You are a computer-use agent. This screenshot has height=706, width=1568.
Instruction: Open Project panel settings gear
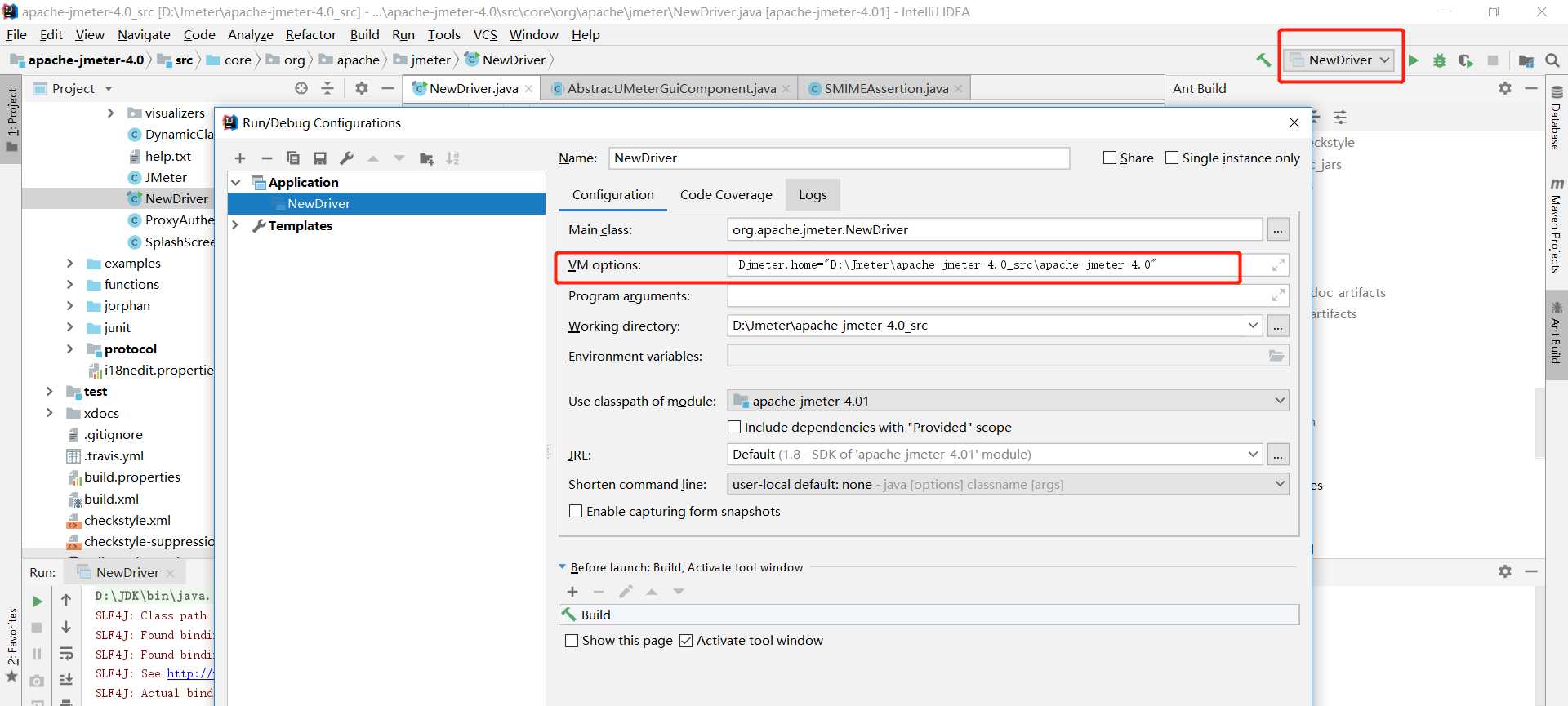click(x=362, y=88)
